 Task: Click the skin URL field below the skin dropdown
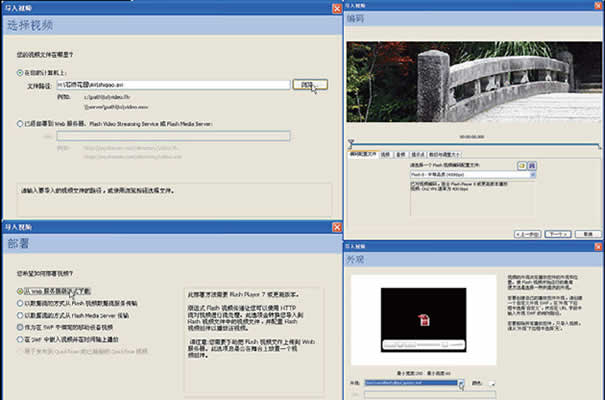pos(430,394)
